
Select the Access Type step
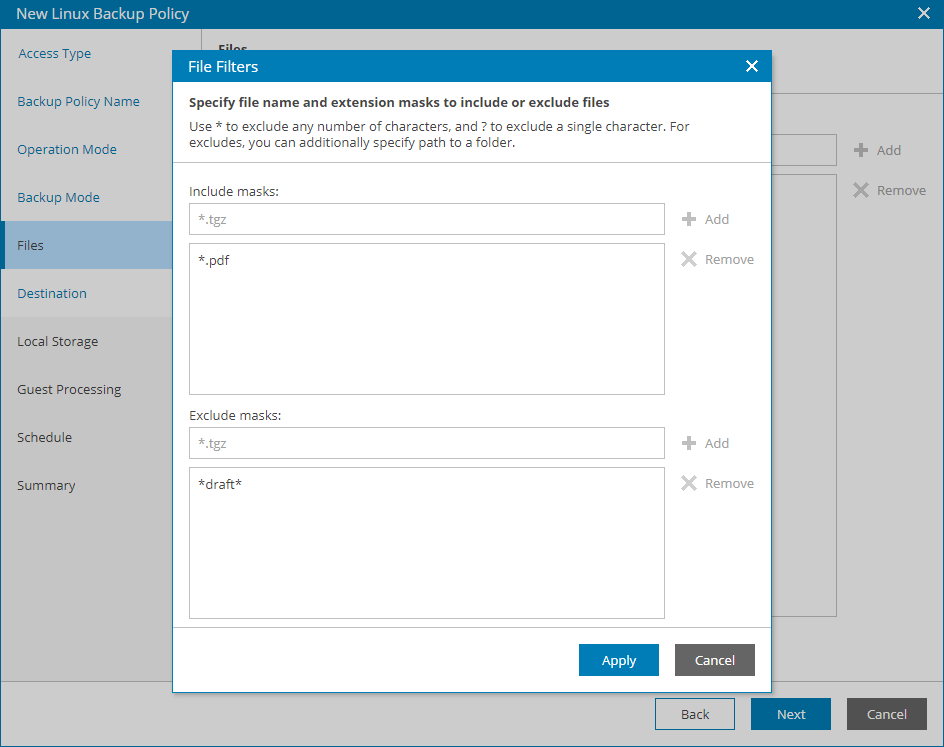tap(54, 53)
